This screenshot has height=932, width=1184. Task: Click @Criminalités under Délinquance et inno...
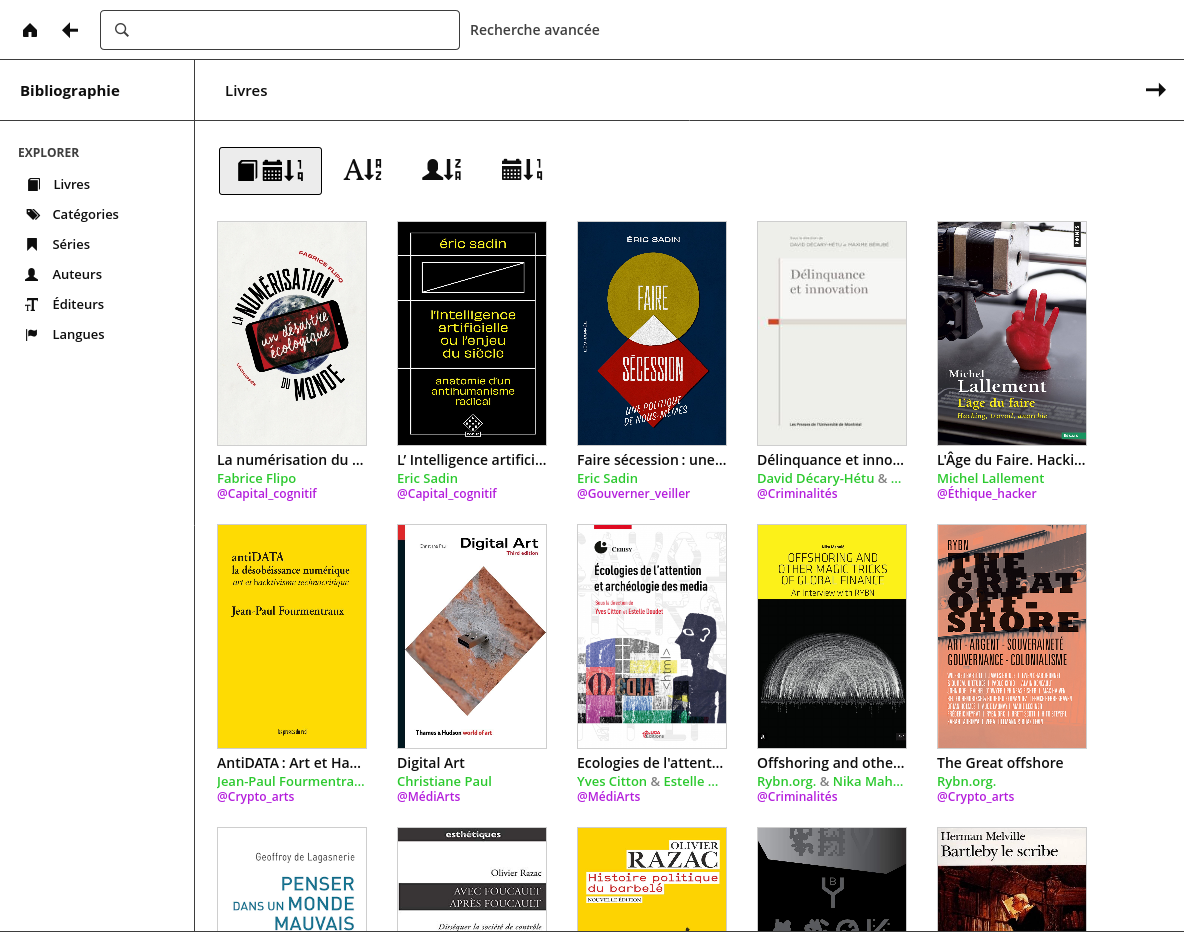click(797, 493)
